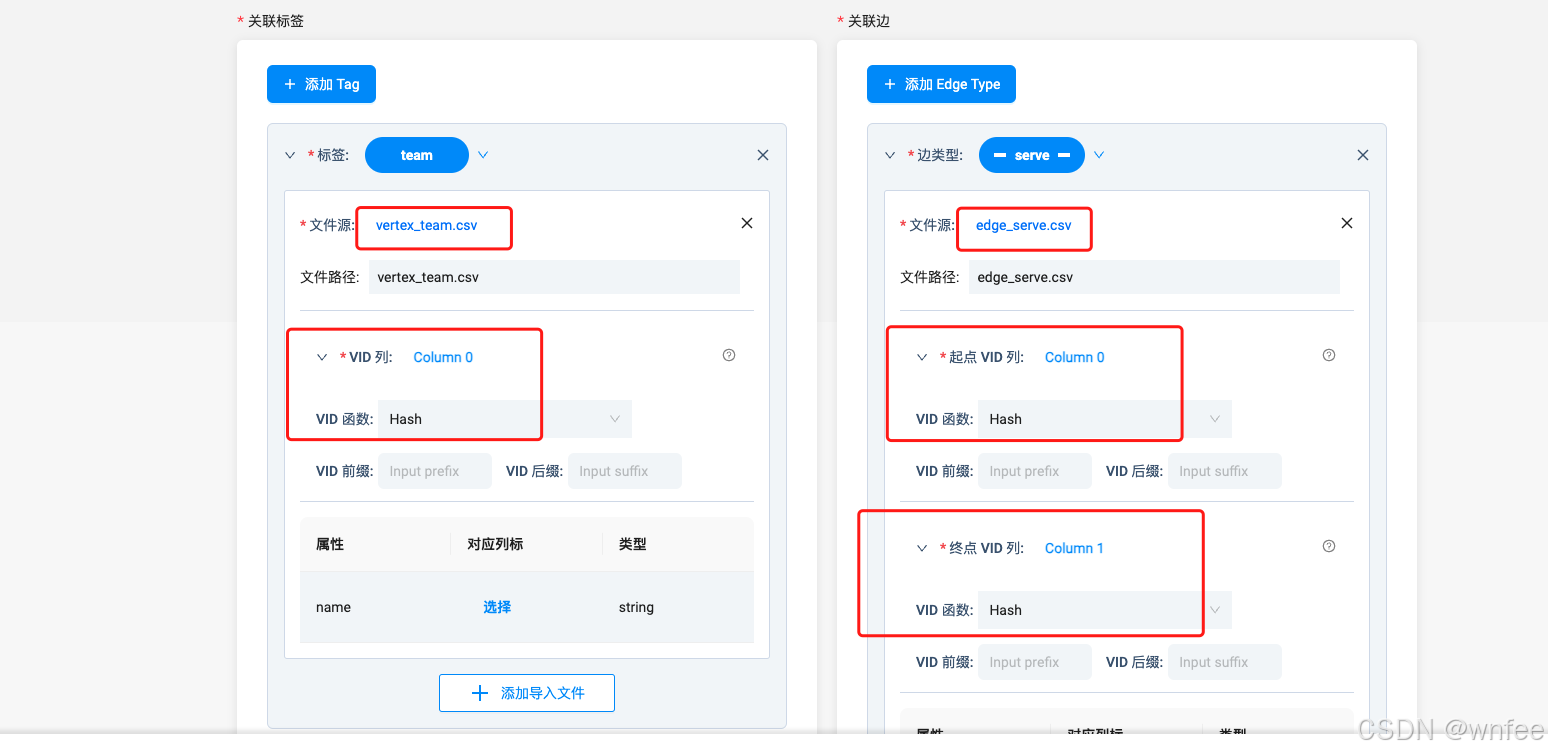Collapse the 起点 VID 列 section chevron
The width and height of the screenshot is (1548, 756).
[922, 357]
